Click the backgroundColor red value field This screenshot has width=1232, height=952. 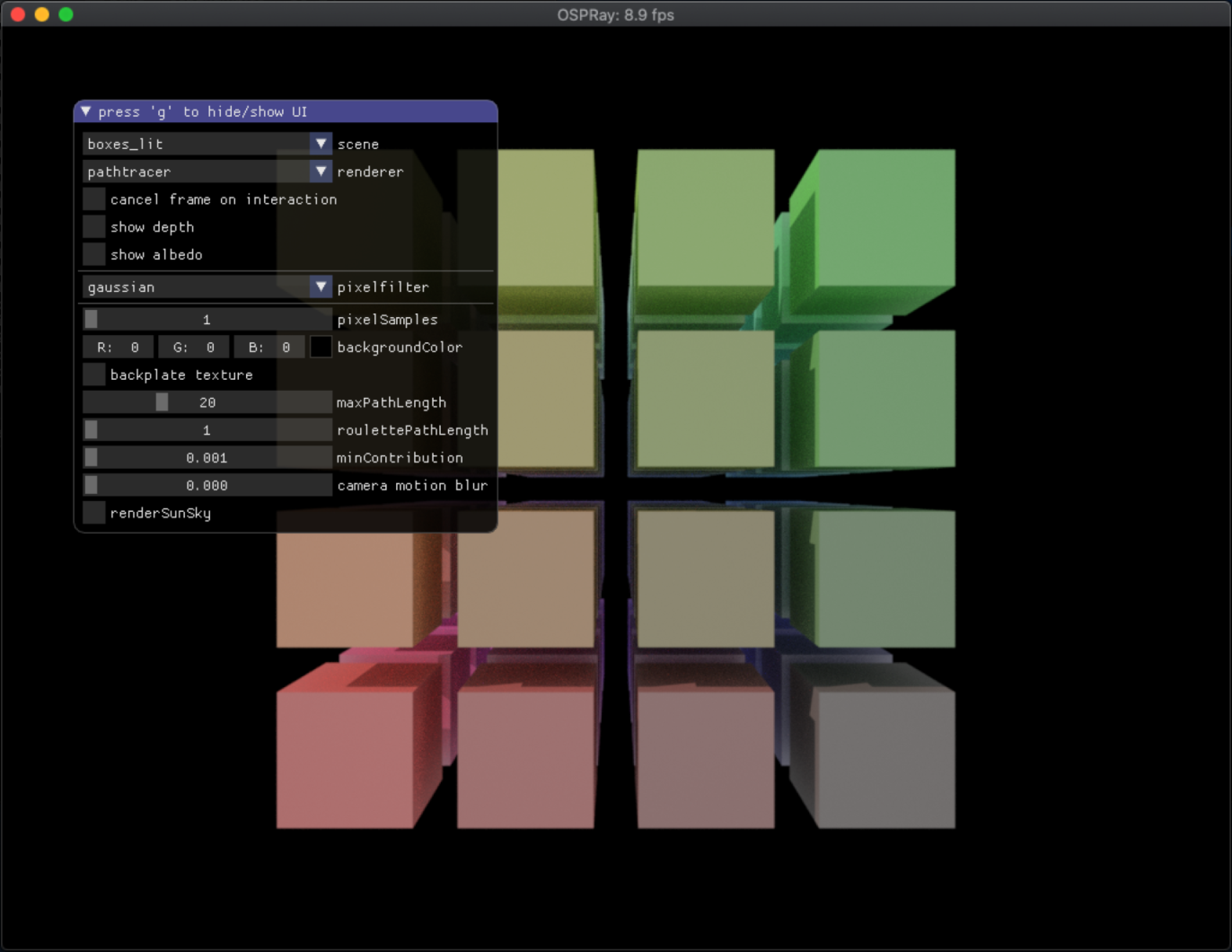(118, 348)
